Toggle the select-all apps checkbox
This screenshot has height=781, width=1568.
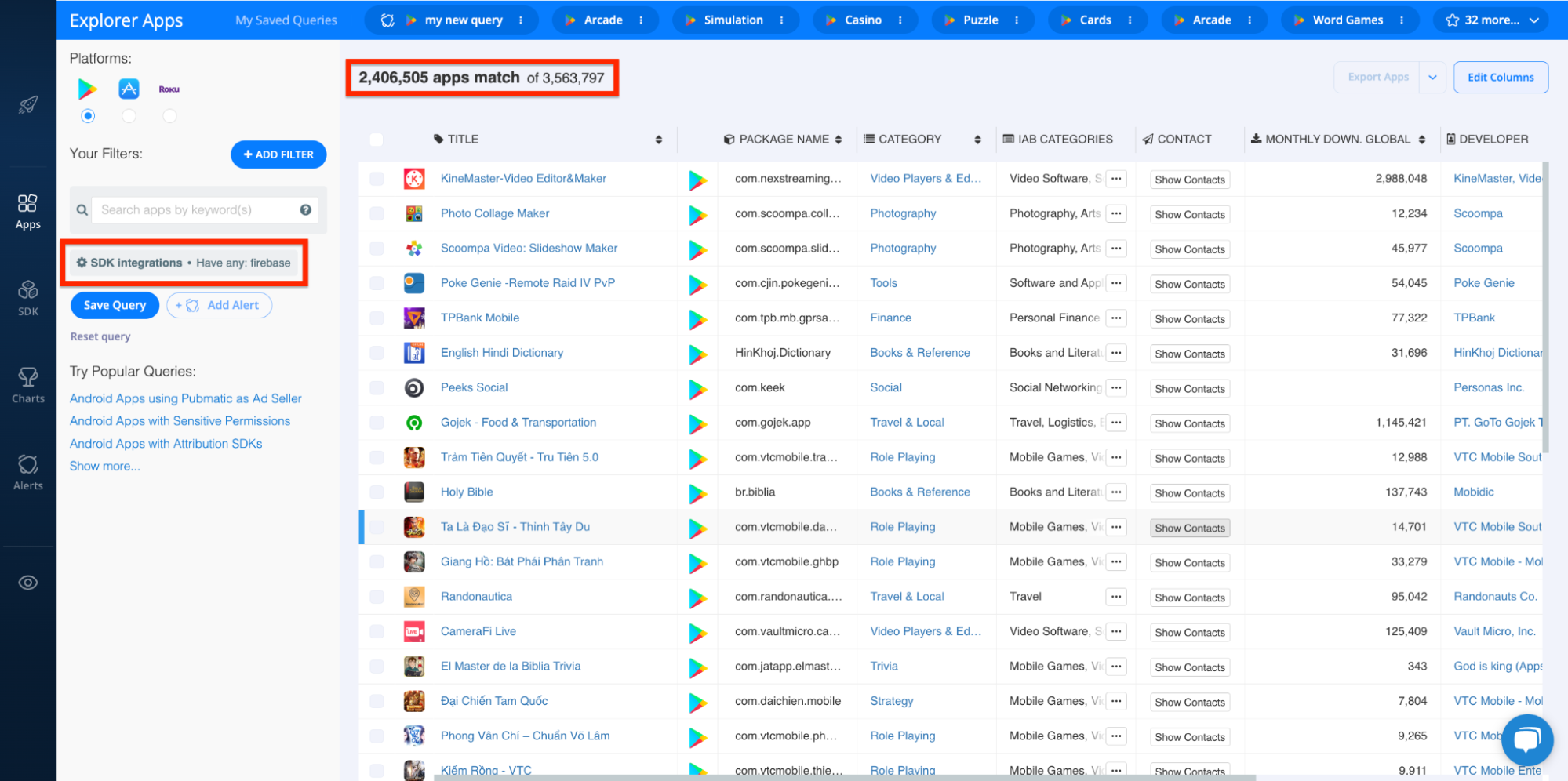pos(377,140)
